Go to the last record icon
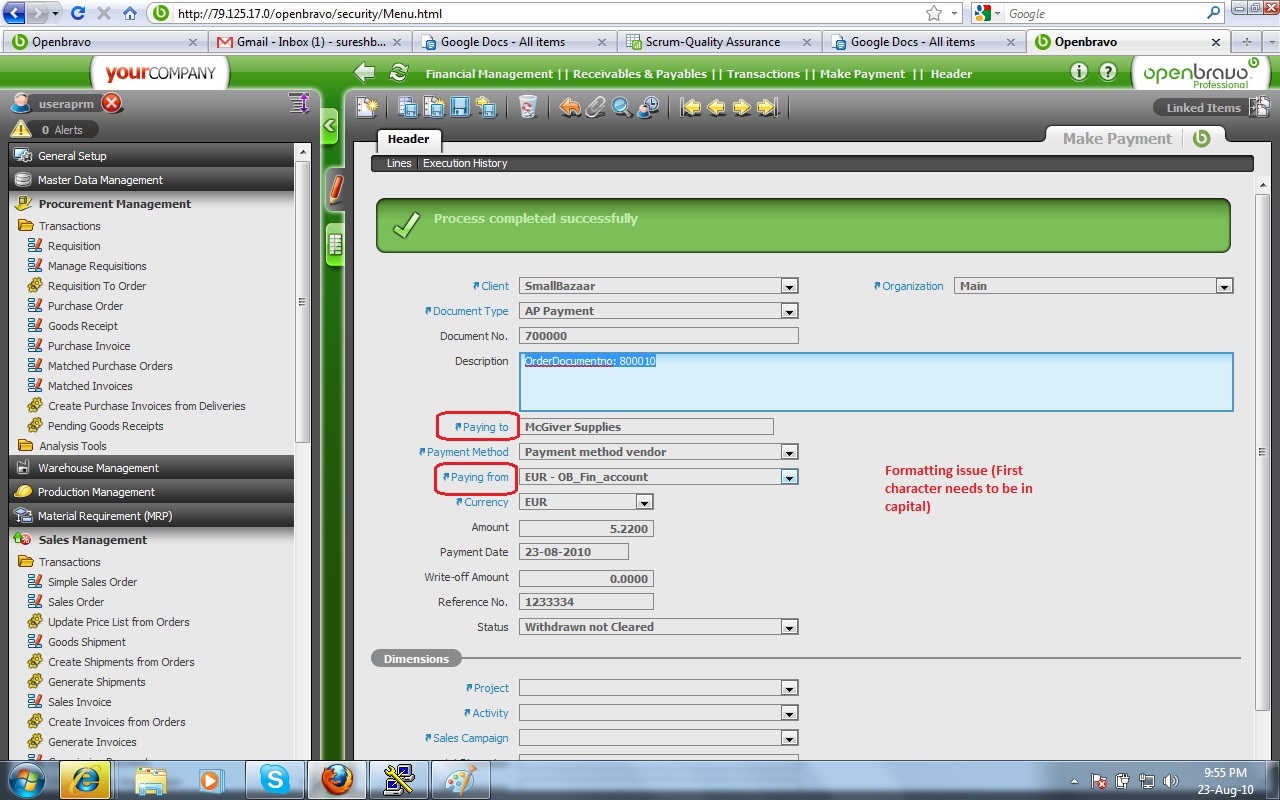Viewport: 1280px width, 800px height. click(768, 107)
